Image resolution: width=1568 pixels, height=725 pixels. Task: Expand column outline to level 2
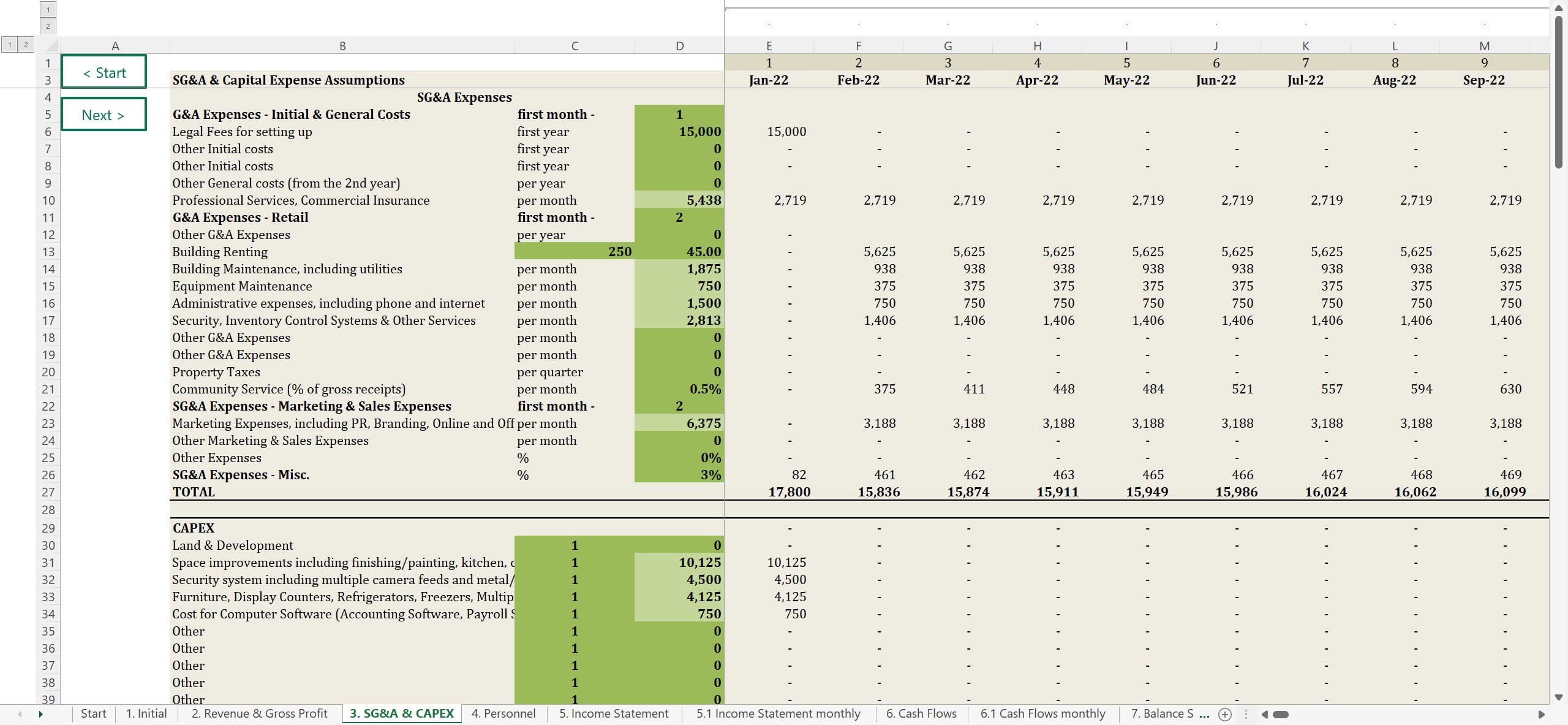pos(48,26)
